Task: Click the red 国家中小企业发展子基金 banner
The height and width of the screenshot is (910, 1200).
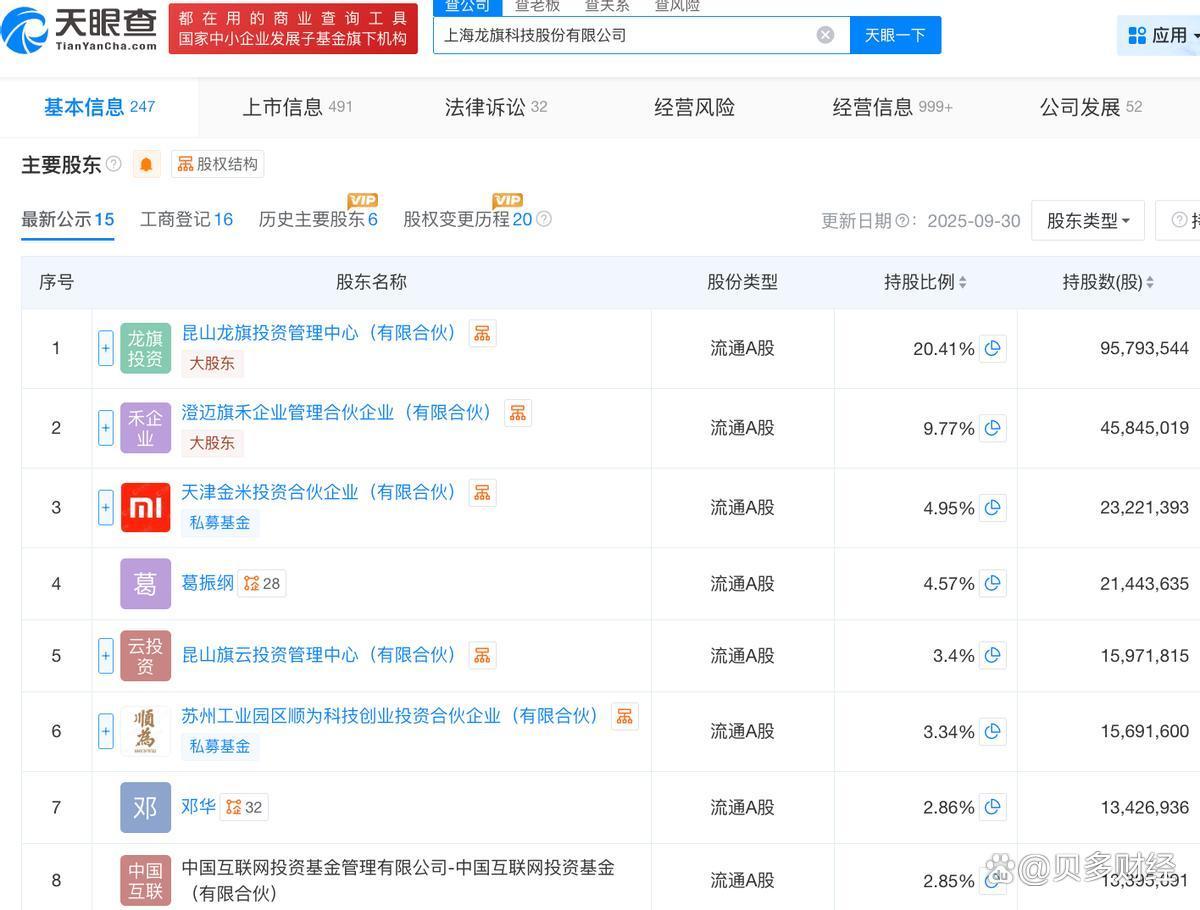Action: pos(293,29)
